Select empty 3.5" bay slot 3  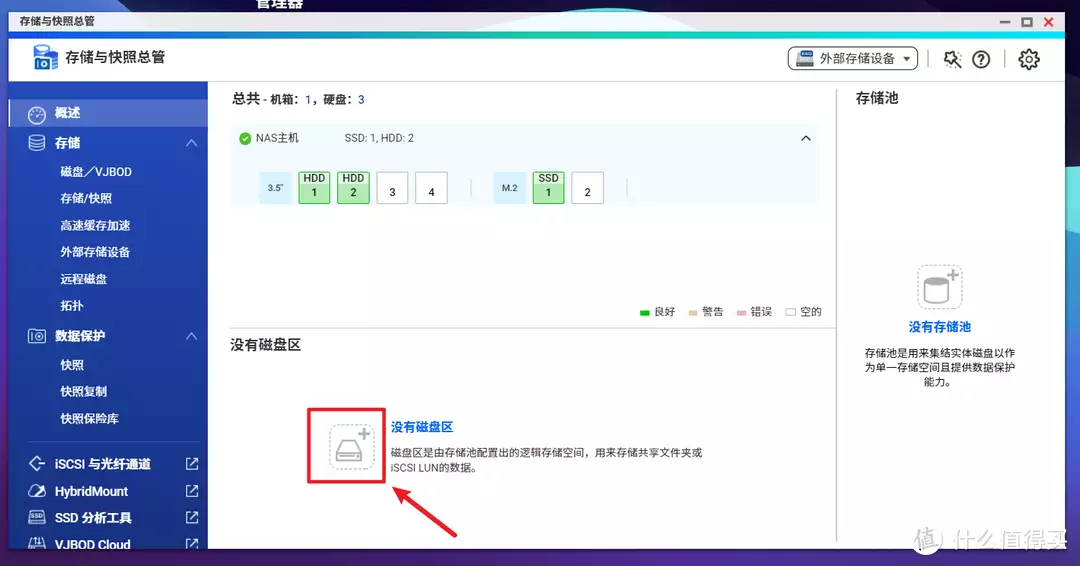[393, 188]
